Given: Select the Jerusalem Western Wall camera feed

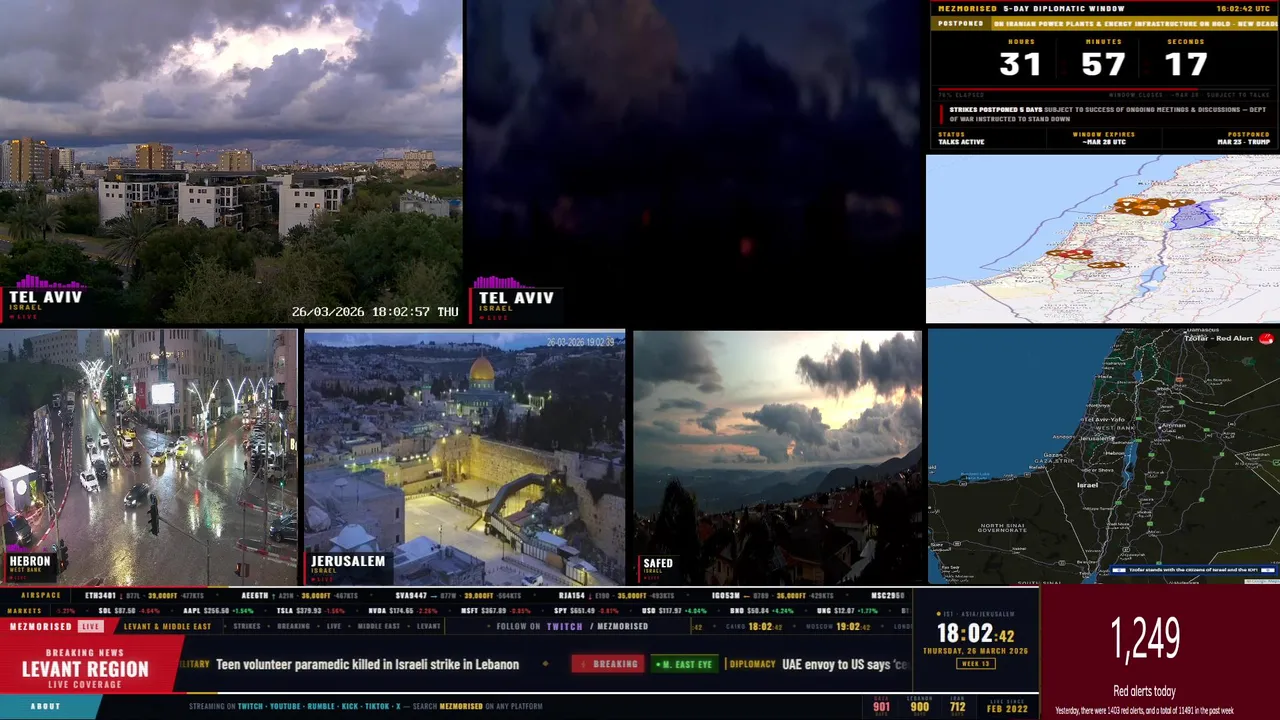Looking at the screenshot, I should (x=464, y=457).
